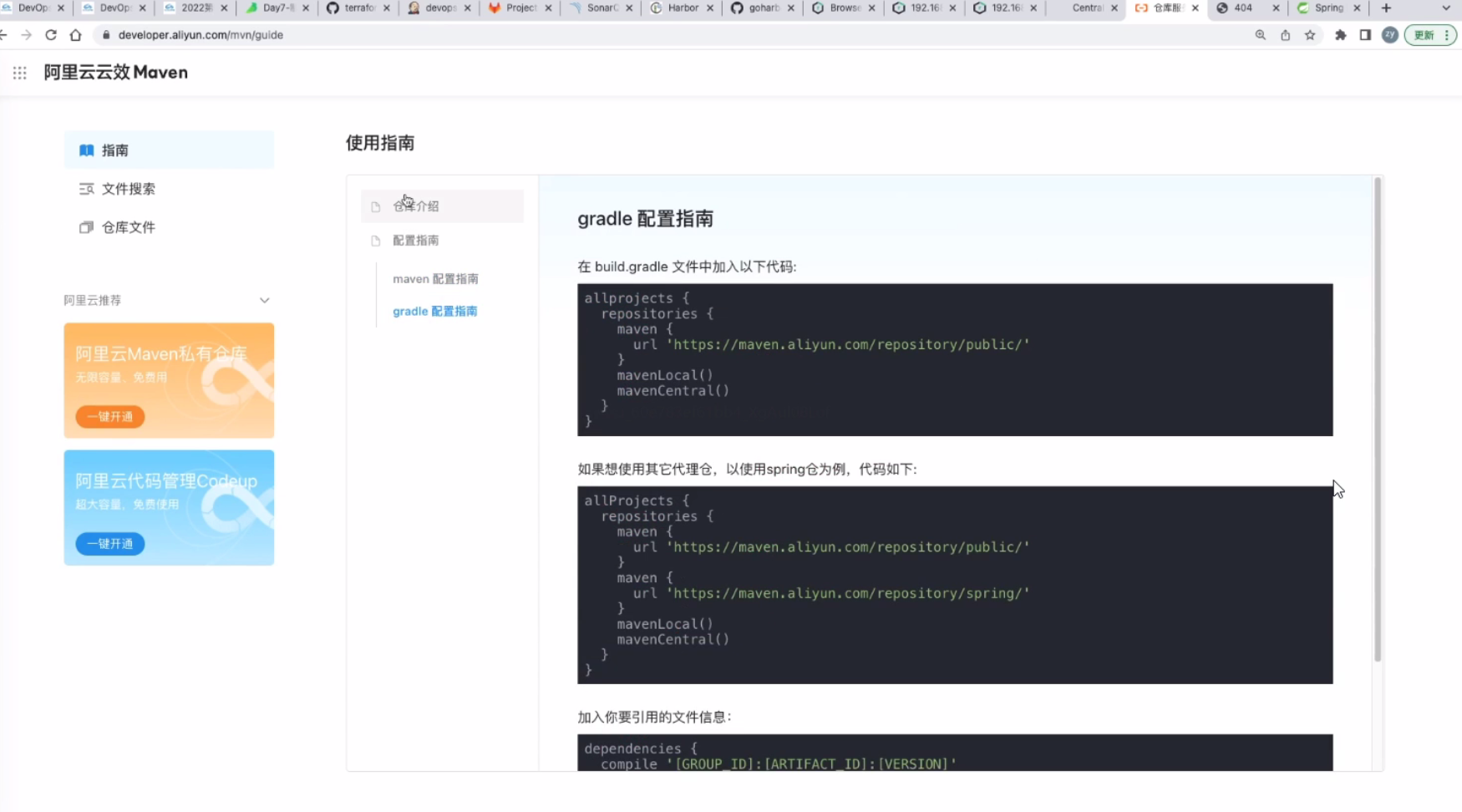Reload the page with refresh icon
Viewport: 1462px width, 812px height.
(51, 35)
